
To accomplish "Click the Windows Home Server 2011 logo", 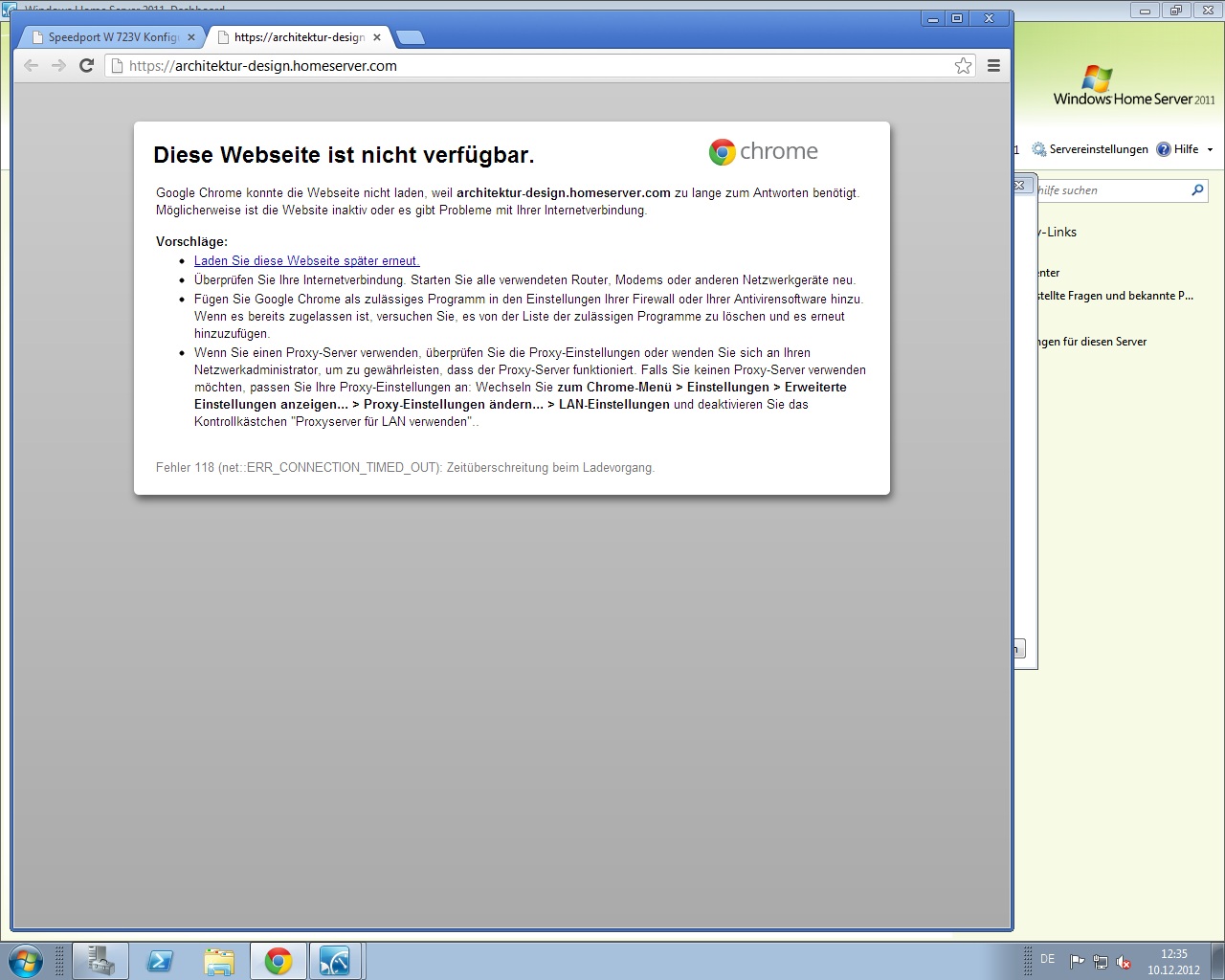I will (x=1134, y=86).
